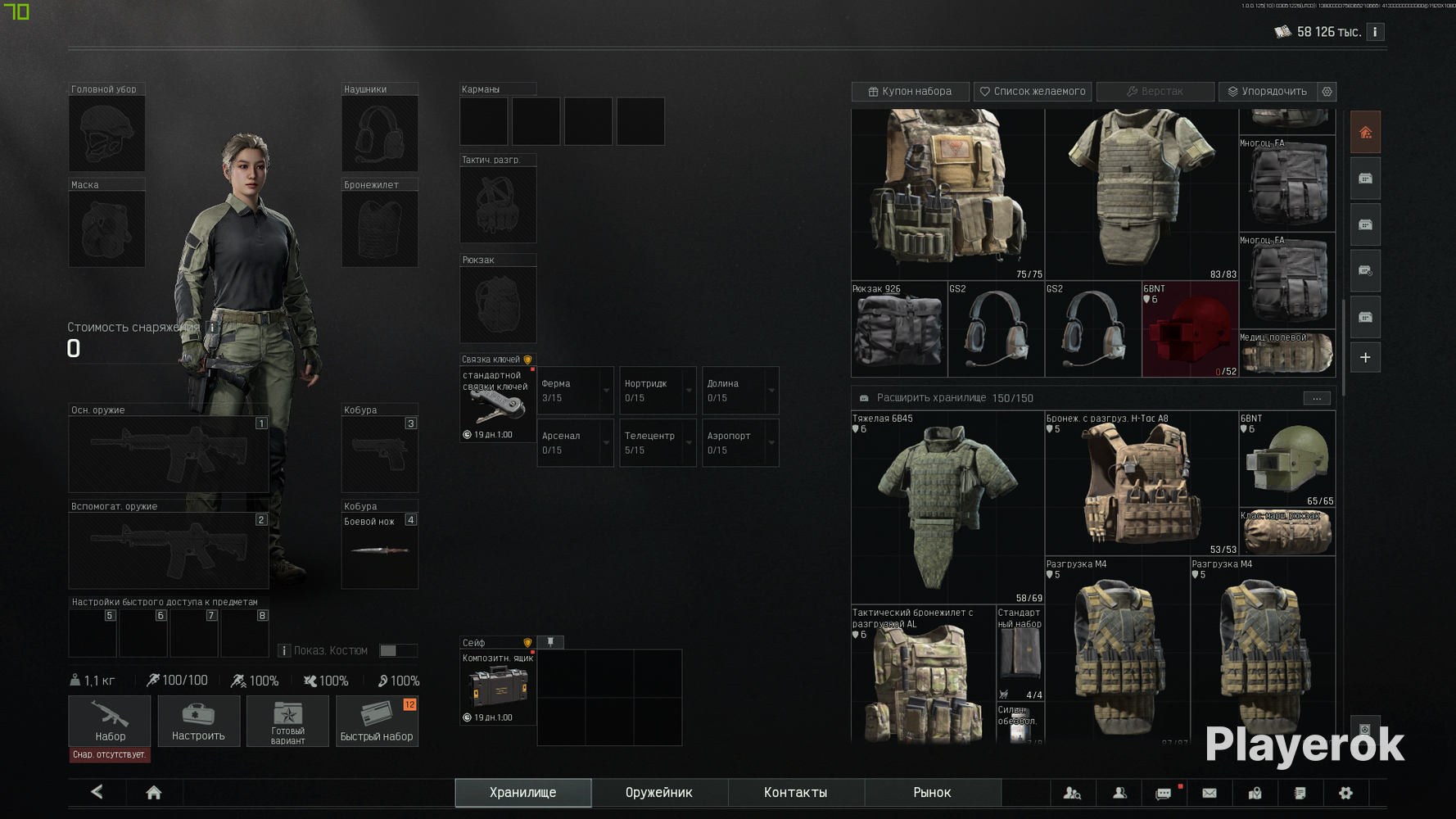The image size is (1456, 819).
Task: Select quick access slot 8
Action: pyautogui.click(x=245, y=633)
